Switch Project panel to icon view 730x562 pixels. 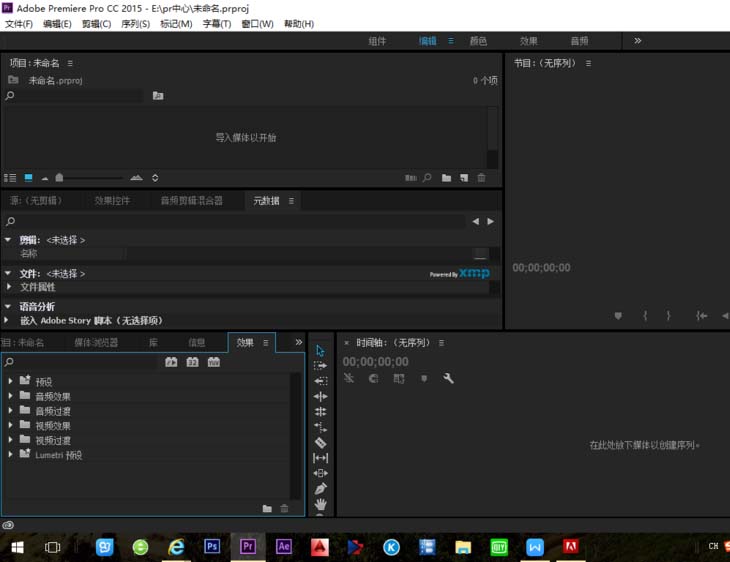click(28, 178)
